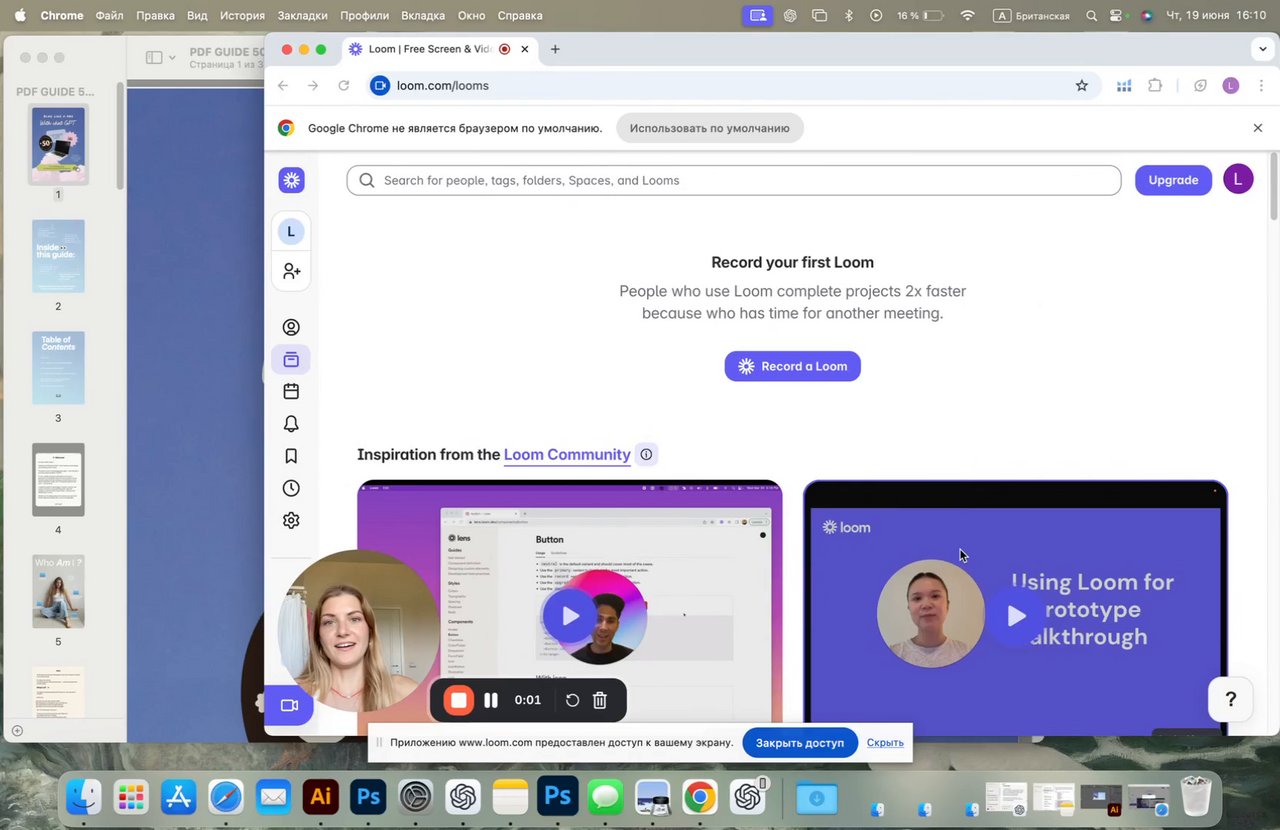Screen dimensions: 1280x830
Task: Click the Loom page vertical scrollbar
Action: click(1273, 187)
